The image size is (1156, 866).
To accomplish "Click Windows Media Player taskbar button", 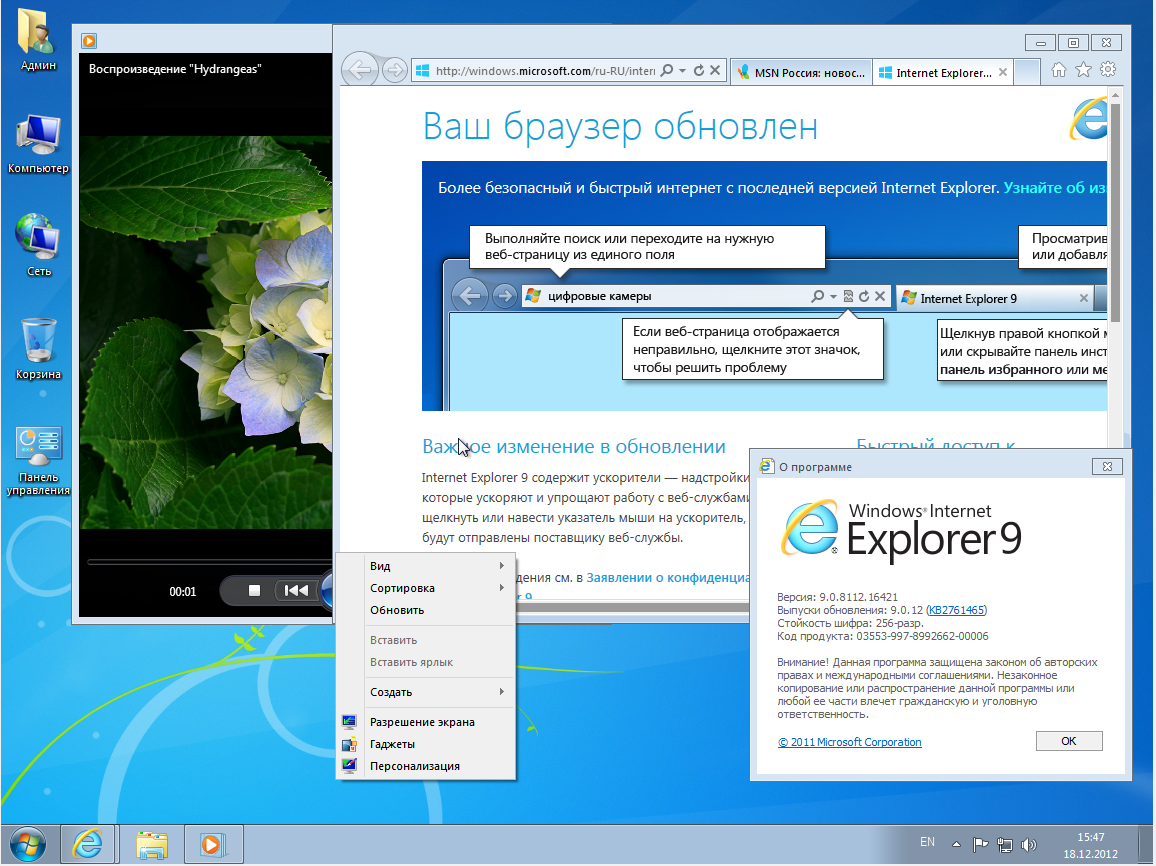I will pos(213,845).
